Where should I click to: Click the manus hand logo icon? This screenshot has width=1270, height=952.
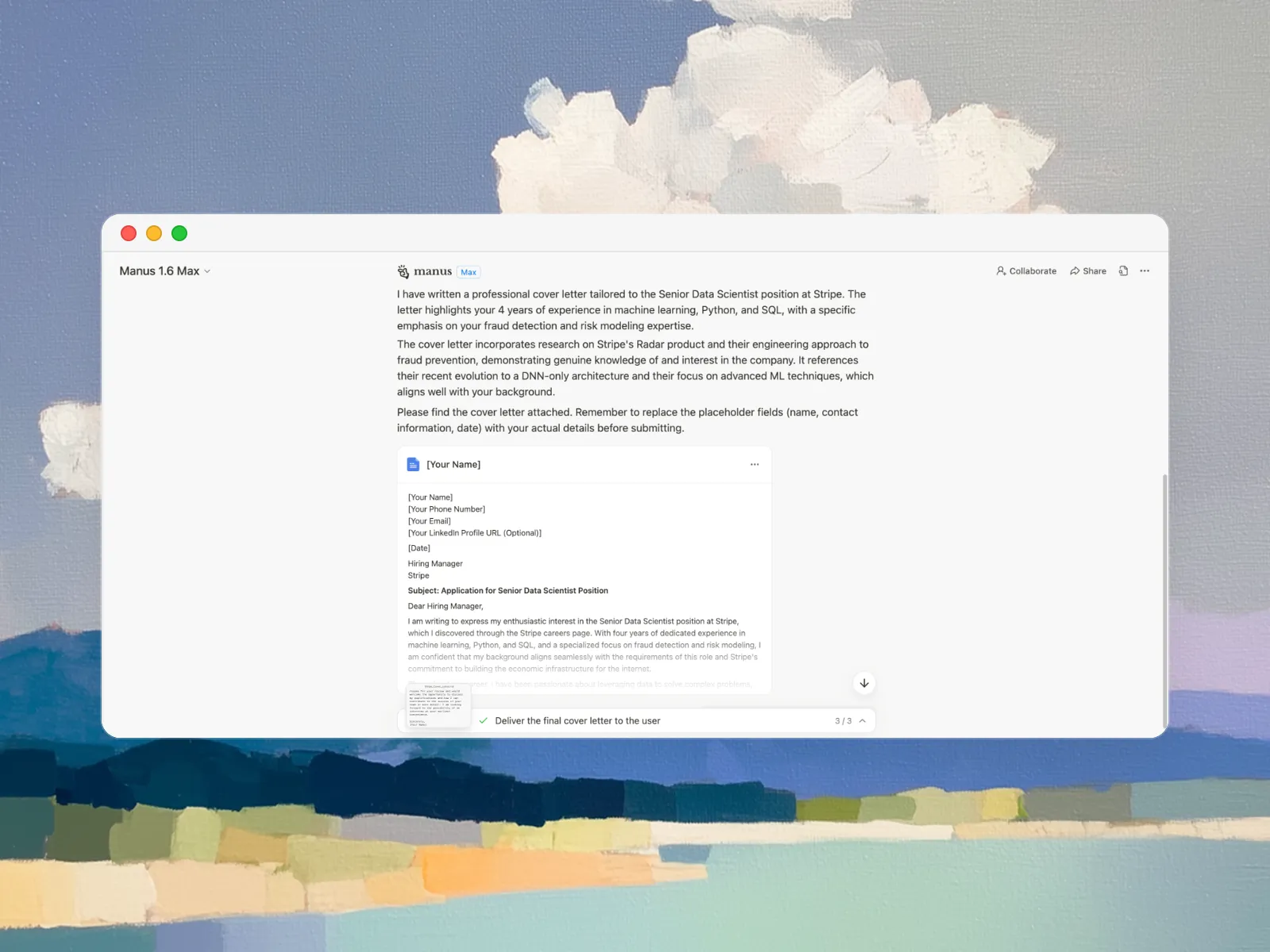click(x=403, y=271)
